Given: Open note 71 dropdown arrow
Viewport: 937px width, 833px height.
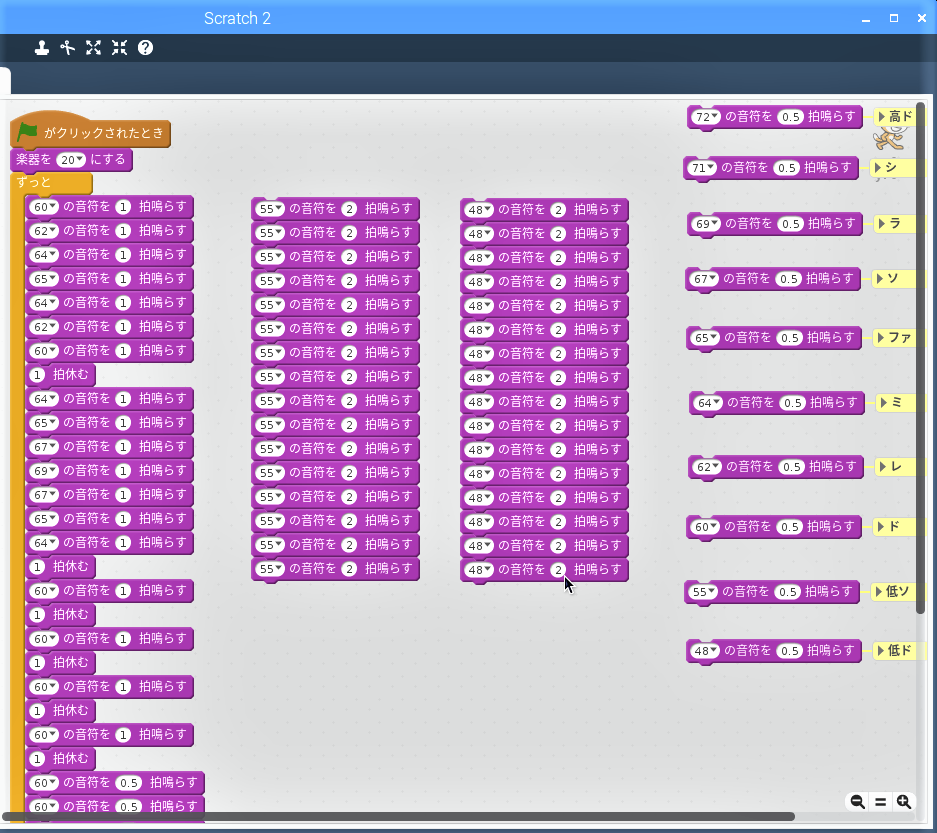Looking at the screenshot, I should [x=710, y=168].
